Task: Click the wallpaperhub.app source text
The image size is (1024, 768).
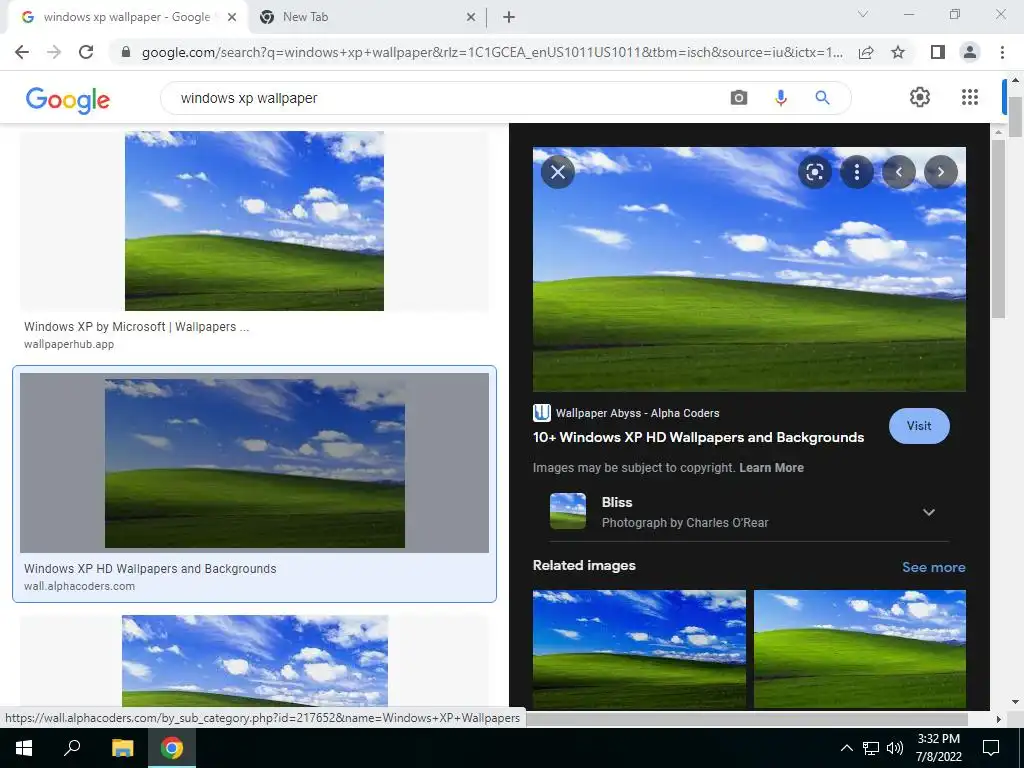Action: (x=69, y=344)
